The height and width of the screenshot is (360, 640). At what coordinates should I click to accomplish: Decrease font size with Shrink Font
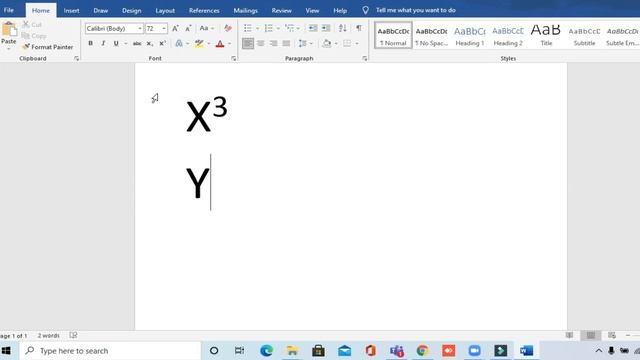(188, 28)
